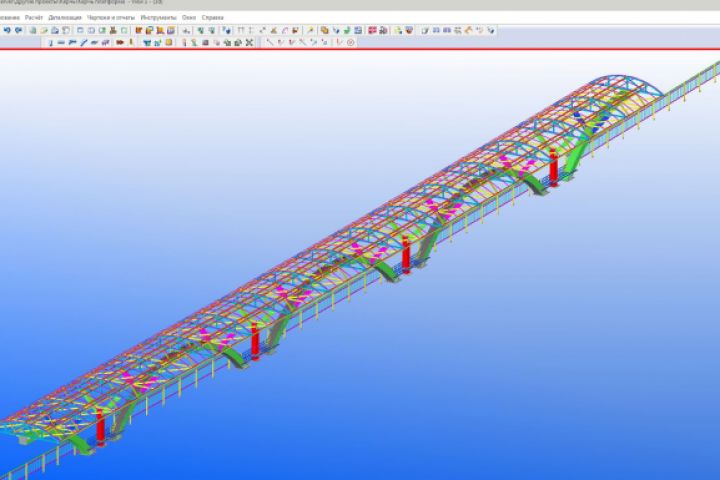
Task: Click the yellow magic wand icon
Action: [310, 30]
